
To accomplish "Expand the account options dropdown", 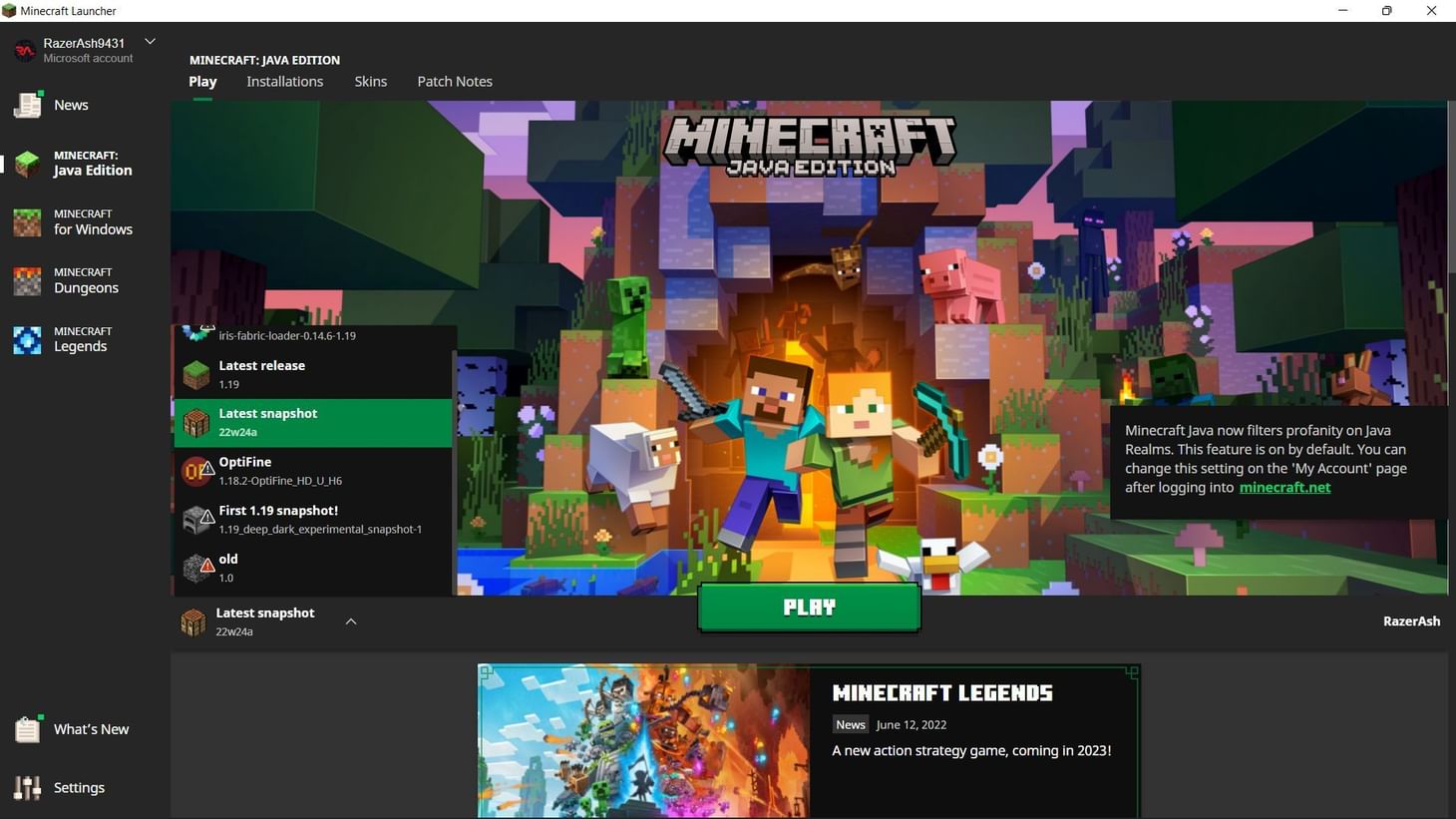I will point(150,41).
